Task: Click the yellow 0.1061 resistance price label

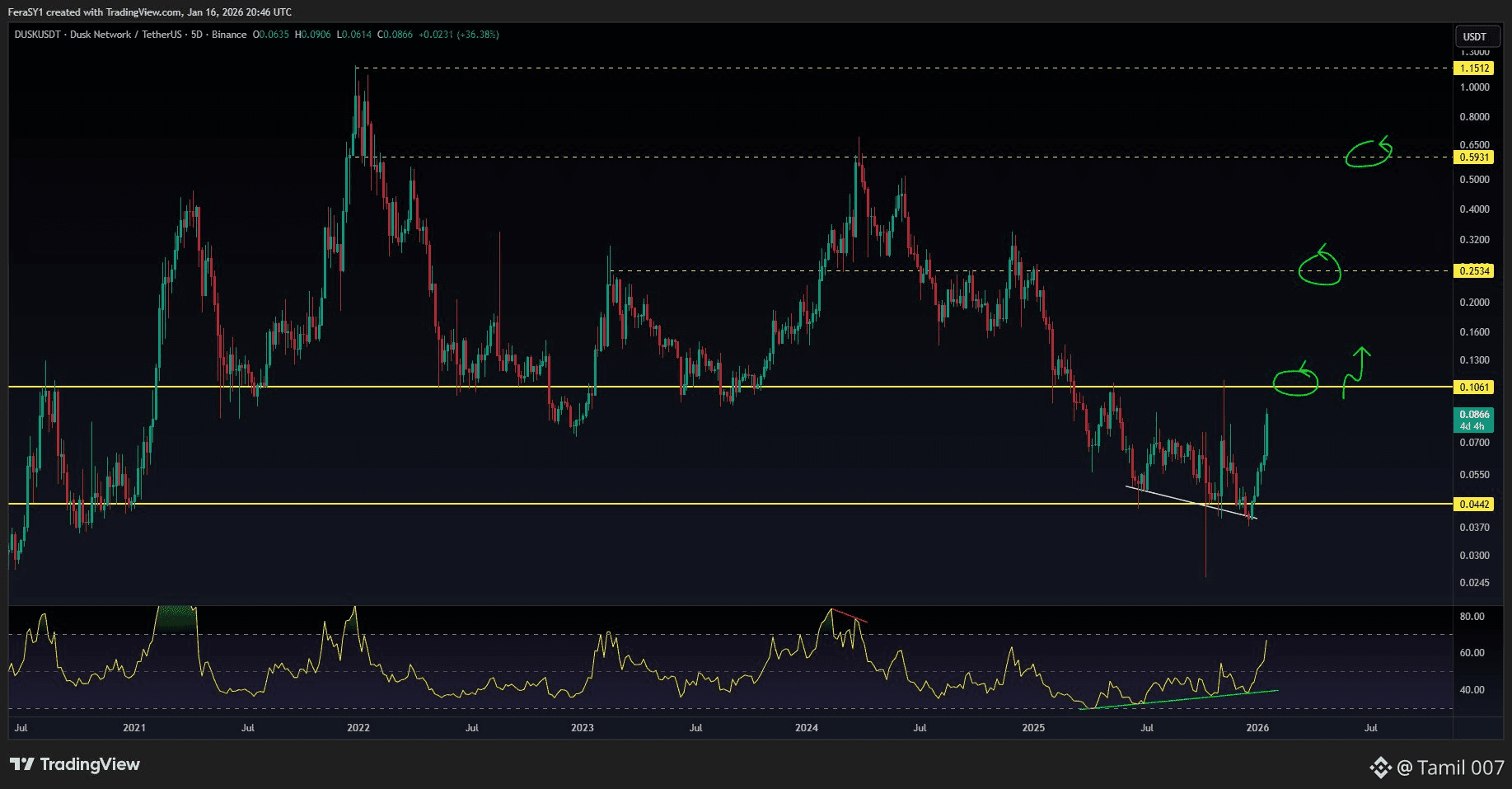Action: coord(1474,387)
